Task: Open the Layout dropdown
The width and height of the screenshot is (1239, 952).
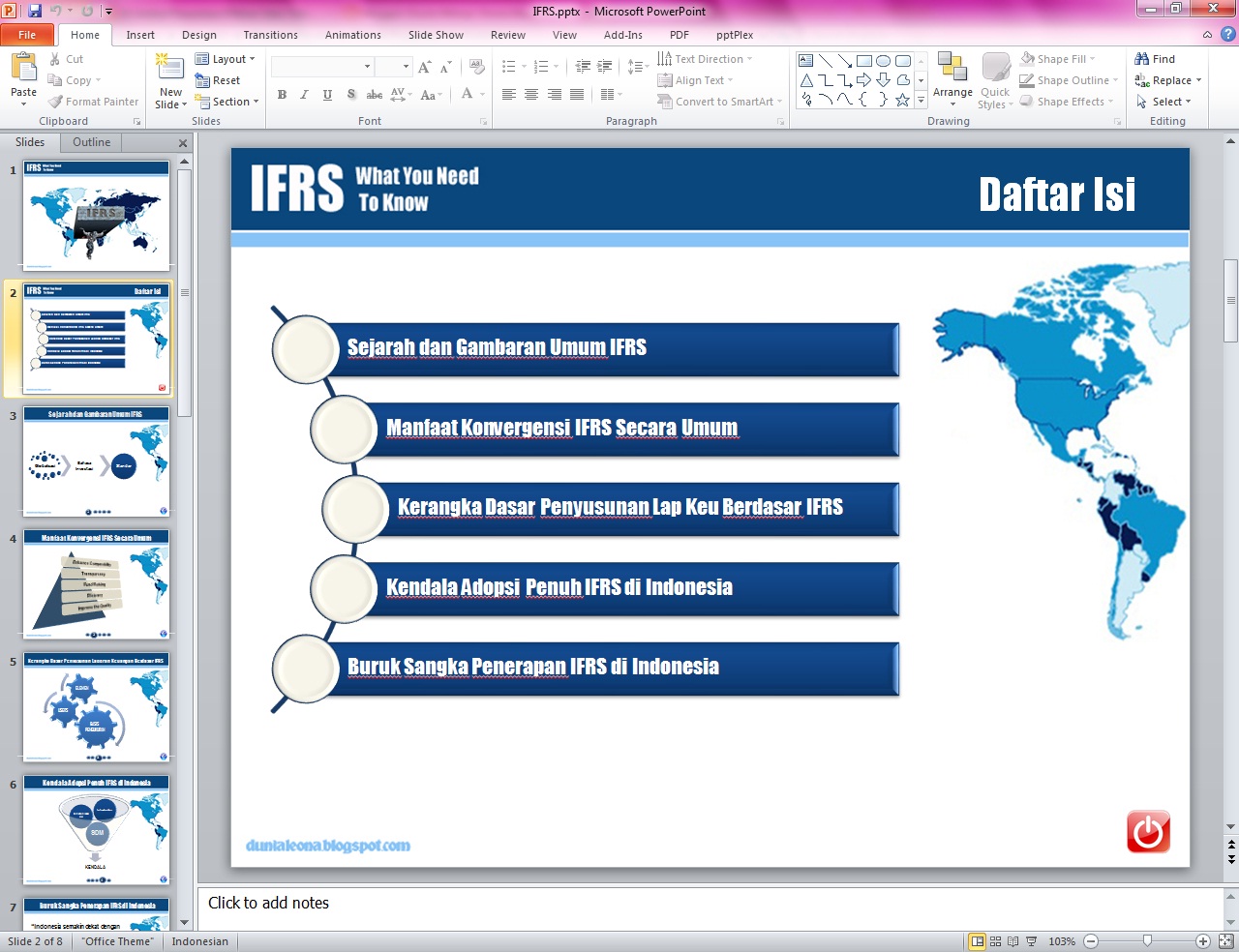Action: tap(226, 59)
